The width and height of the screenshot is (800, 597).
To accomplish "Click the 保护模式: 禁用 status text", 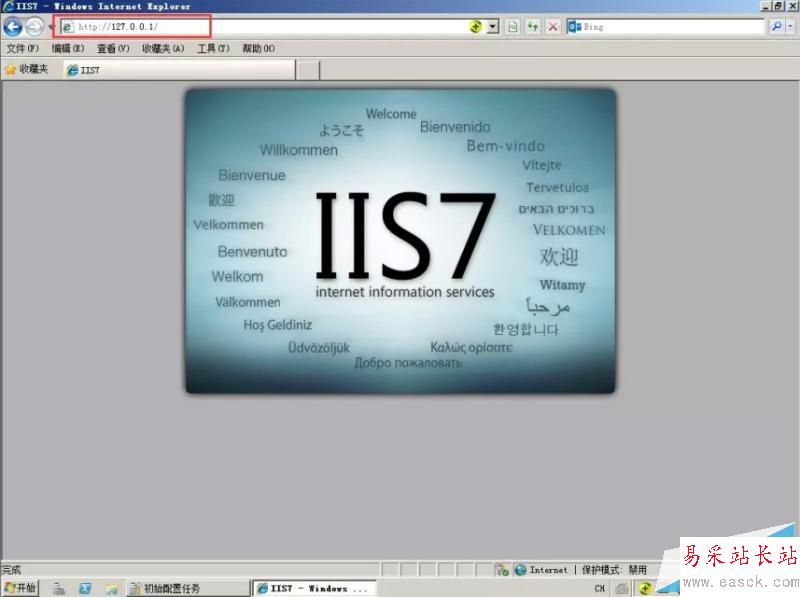I will (x=614, y=569).
